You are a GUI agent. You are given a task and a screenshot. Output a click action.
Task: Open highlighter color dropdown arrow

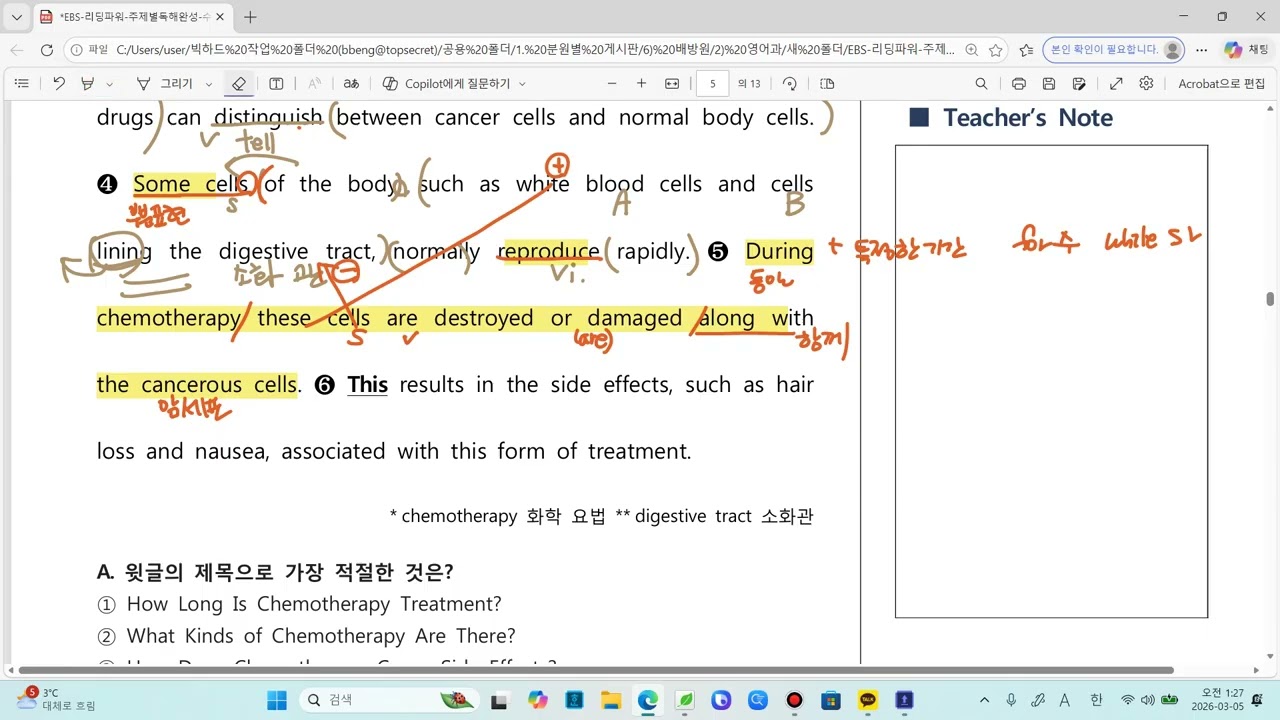point(110,84)
